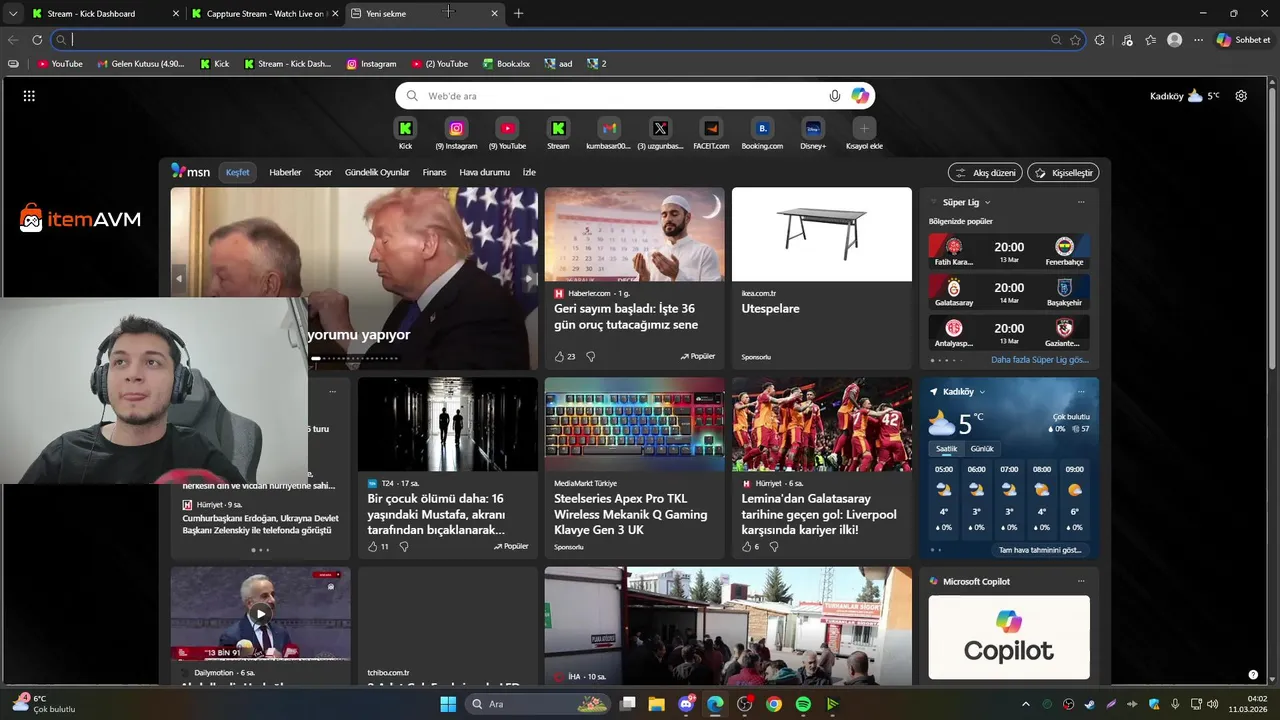Go to previous slide in Trump carousel
The width and height of the screenshot is (1280, 720).
coord(179,279)
